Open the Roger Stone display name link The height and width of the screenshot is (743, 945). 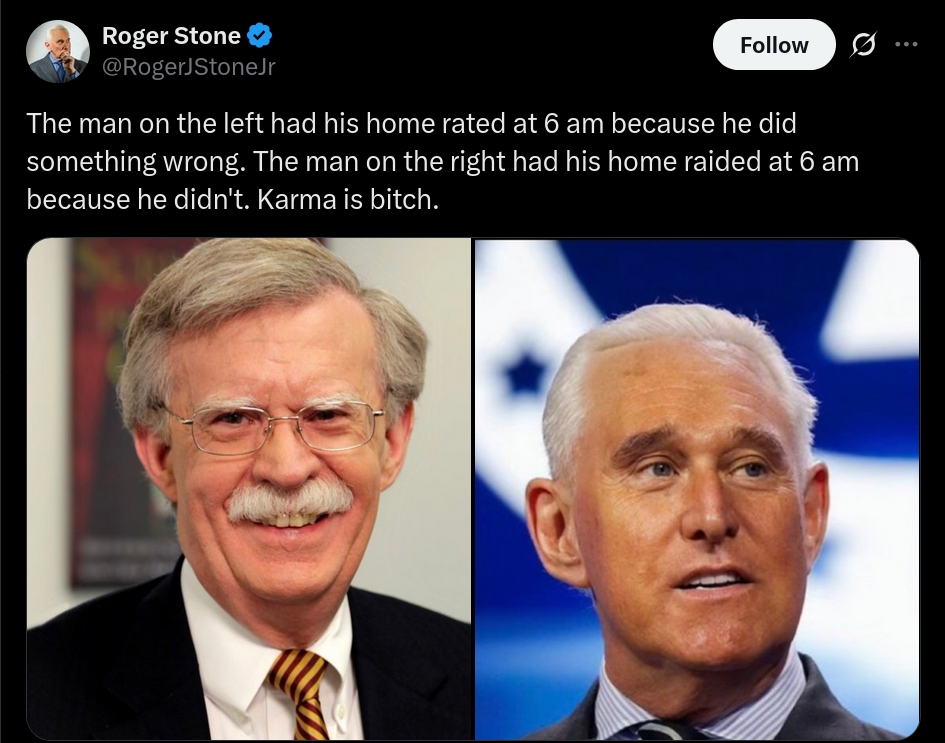pos(171,36)
